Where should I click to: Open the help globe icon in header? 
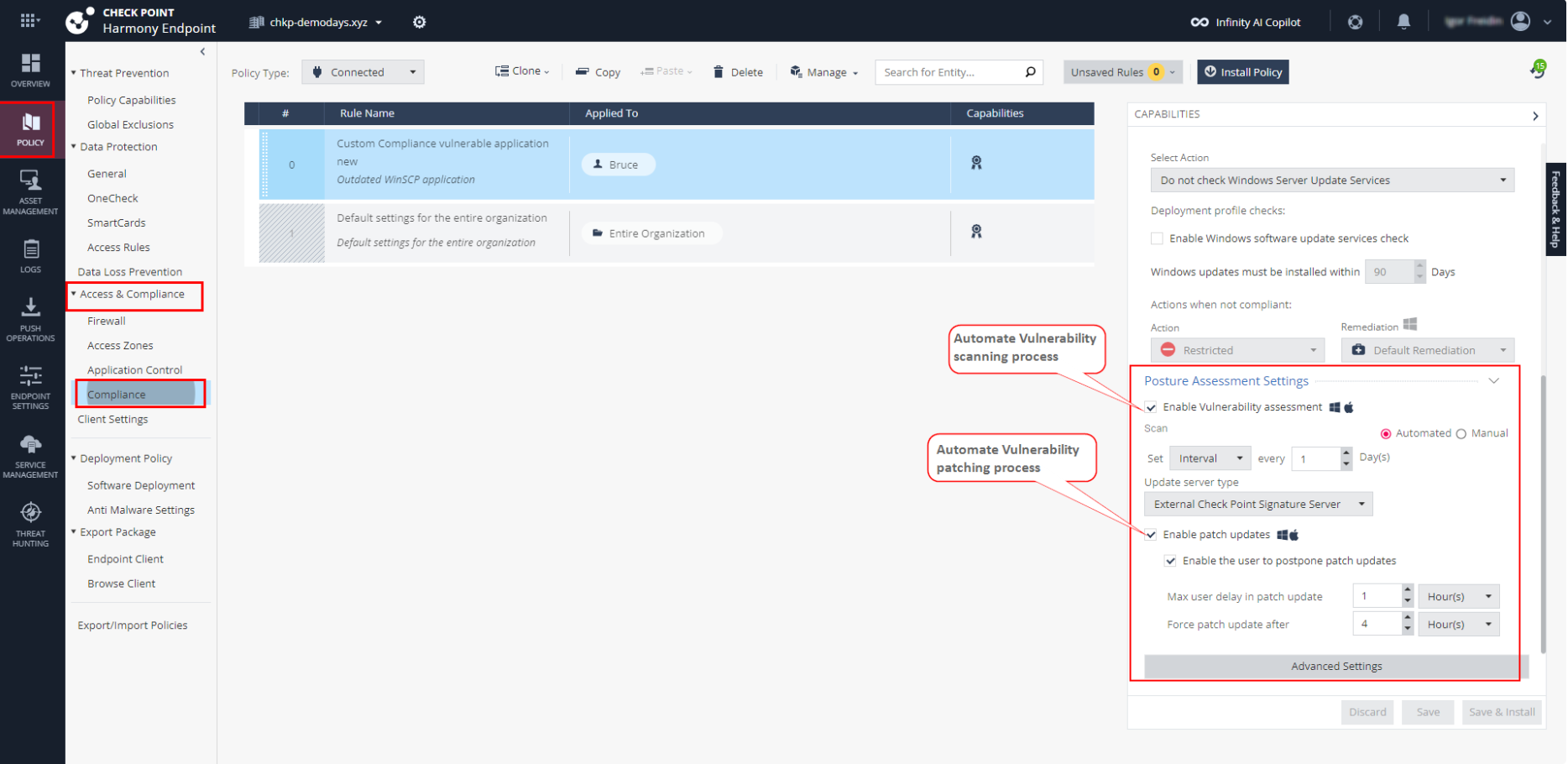point(1355,22)
